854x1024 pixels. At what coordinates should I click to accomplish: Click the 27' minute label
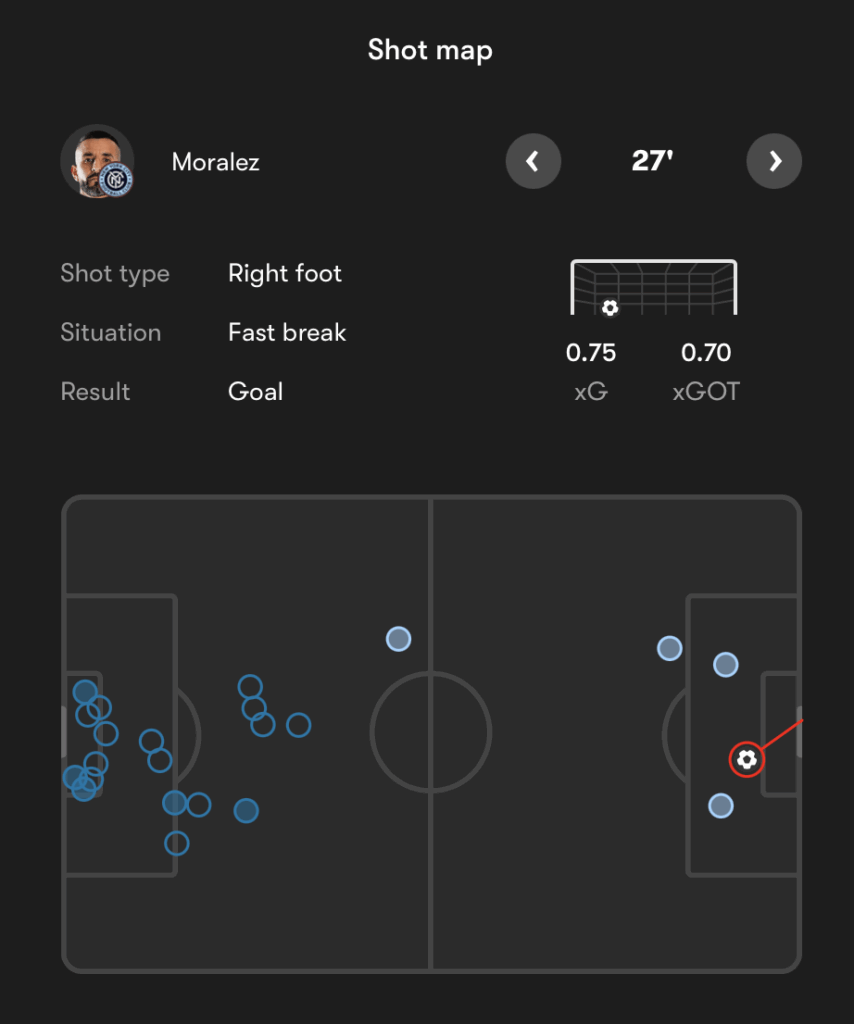click(x=653, y=161)
